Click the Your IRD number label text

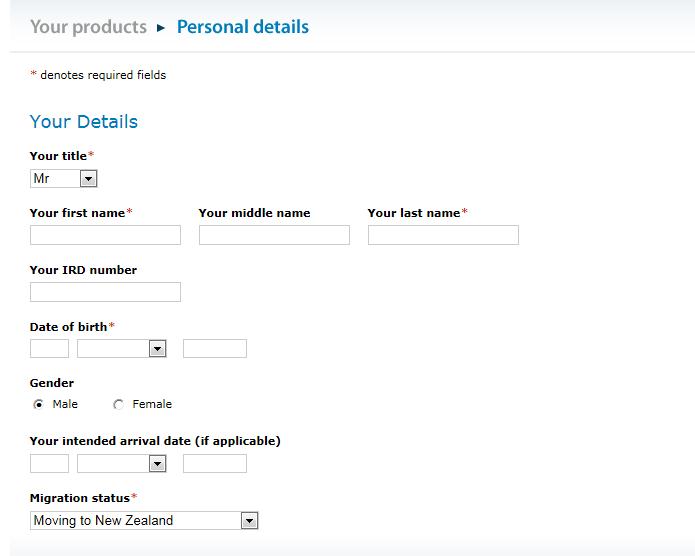83,270
